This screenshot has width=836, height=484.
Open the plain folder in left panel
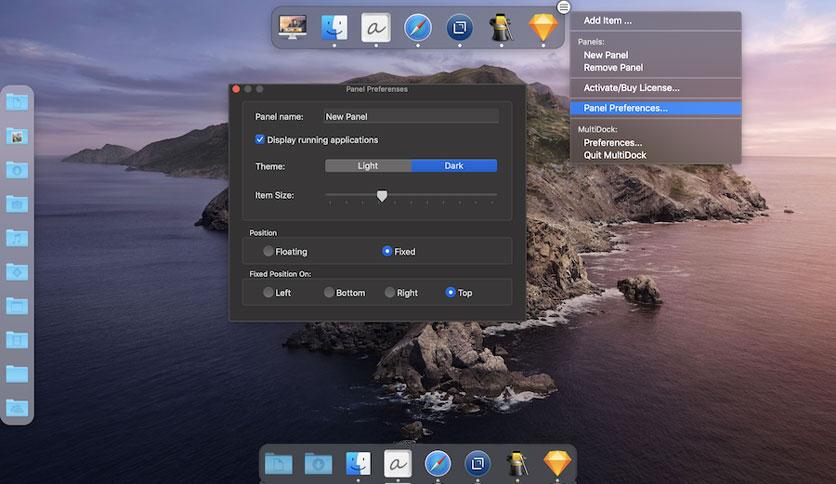point(17,374)
